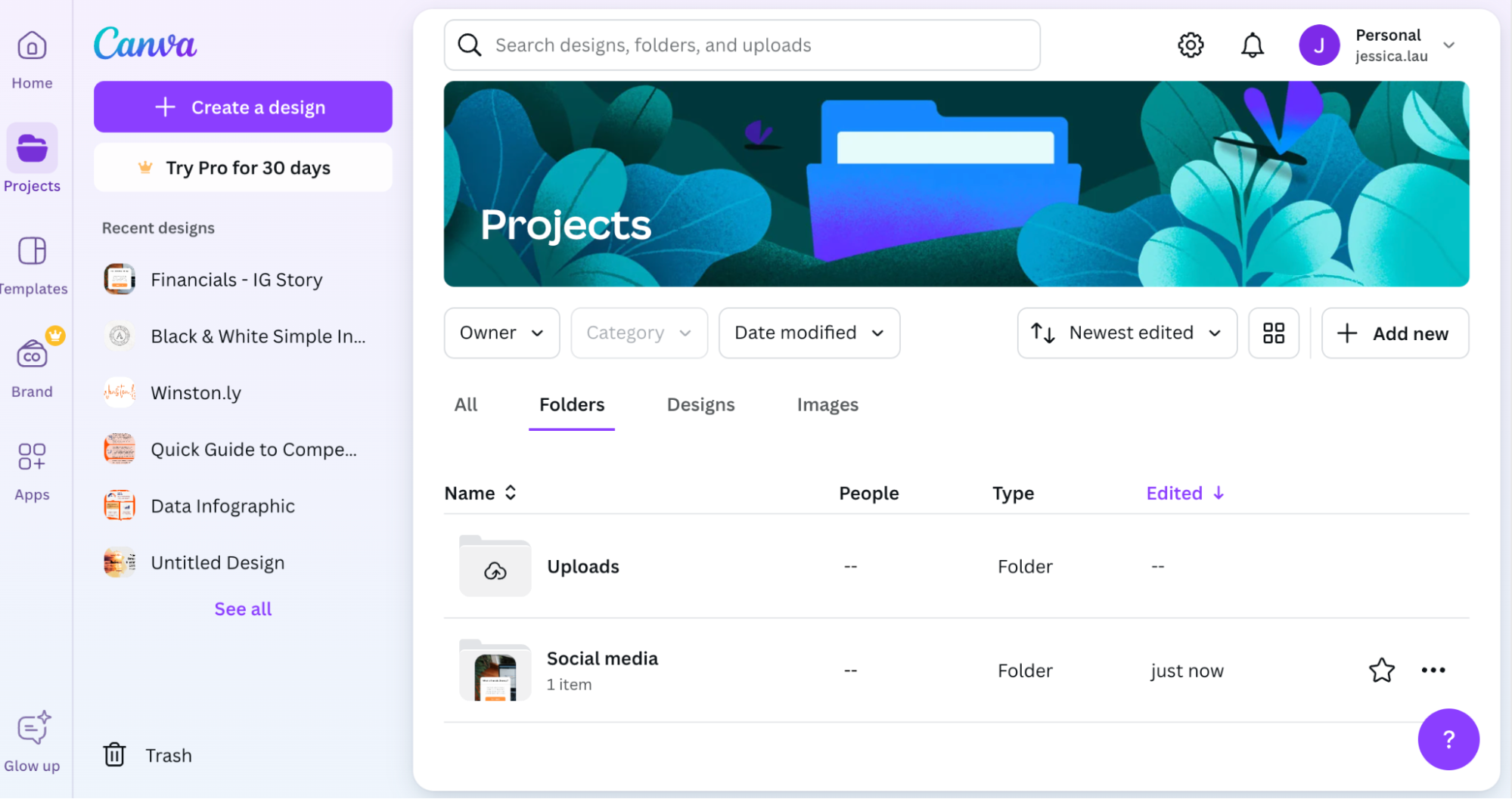Click the Glow up feedback icon
Viewport: 1512px width, 799px height.
click(x=33, y=729)
